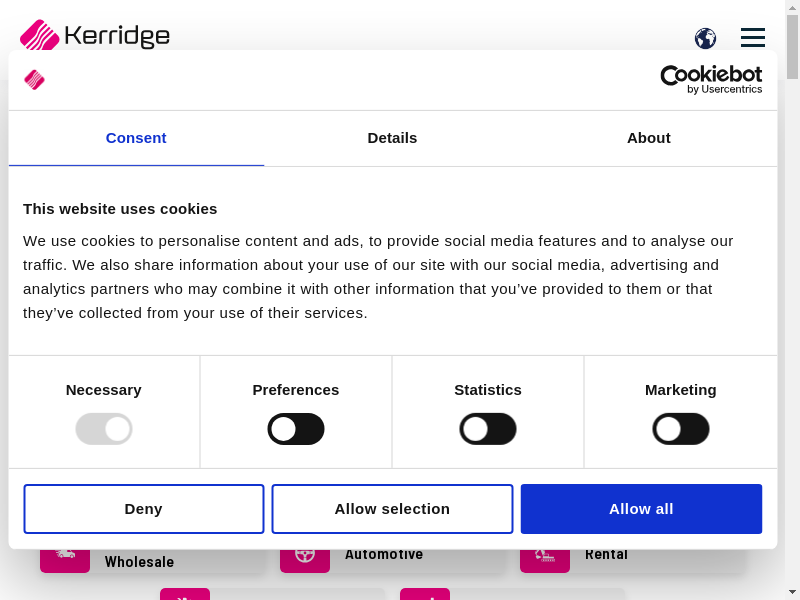Open the globe language selector
Viewport: 800px width, 600px height.
(x=705, y=38)
